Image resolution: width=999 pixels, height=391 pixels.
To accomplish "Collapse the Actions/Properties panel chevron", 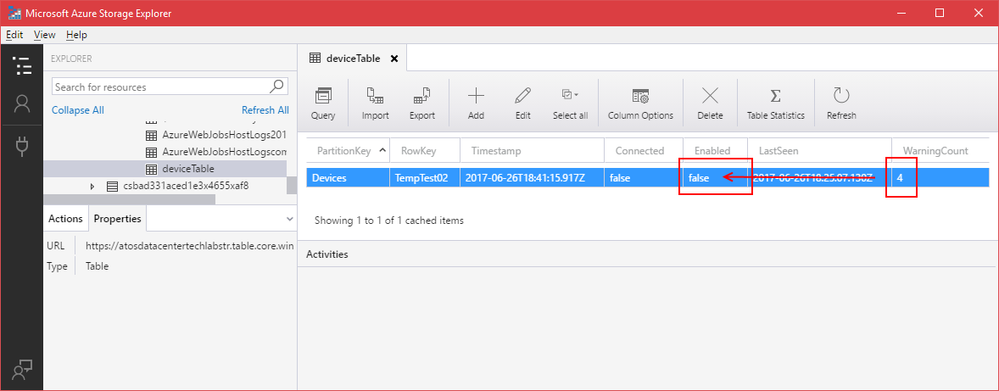I will [289, 218].
